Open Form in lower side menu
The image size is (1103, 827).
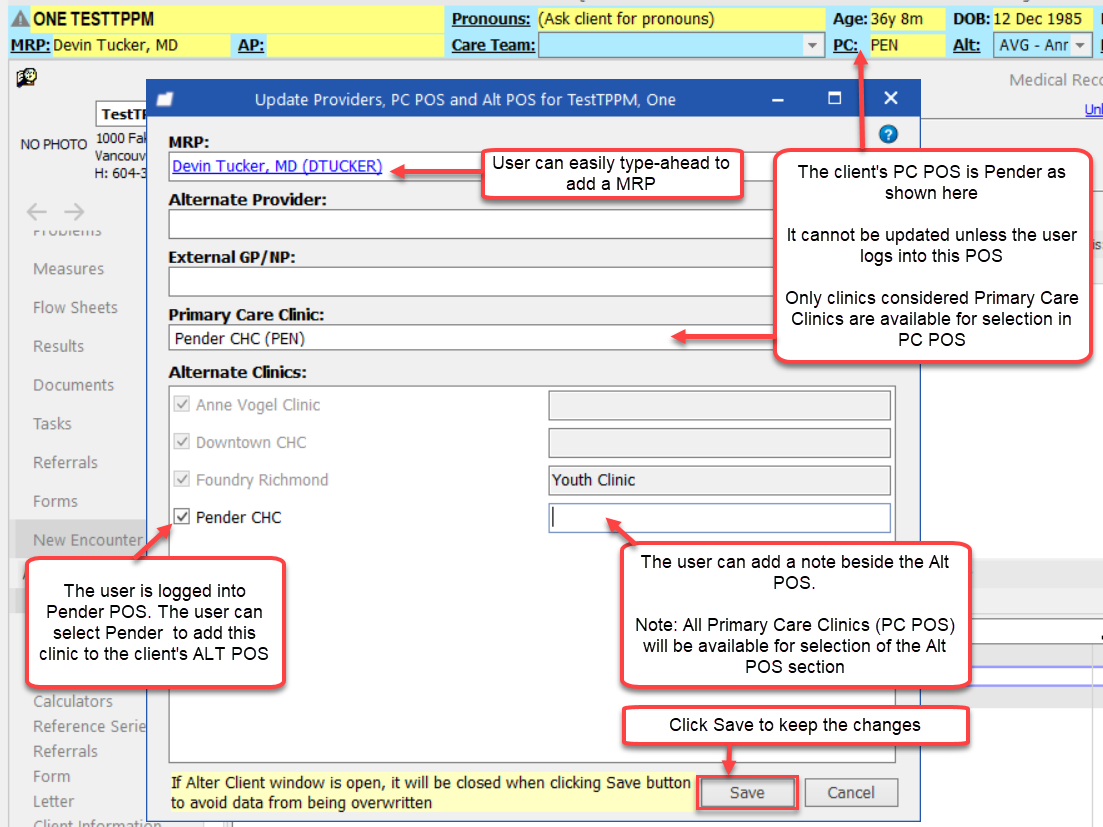(52, 776)
